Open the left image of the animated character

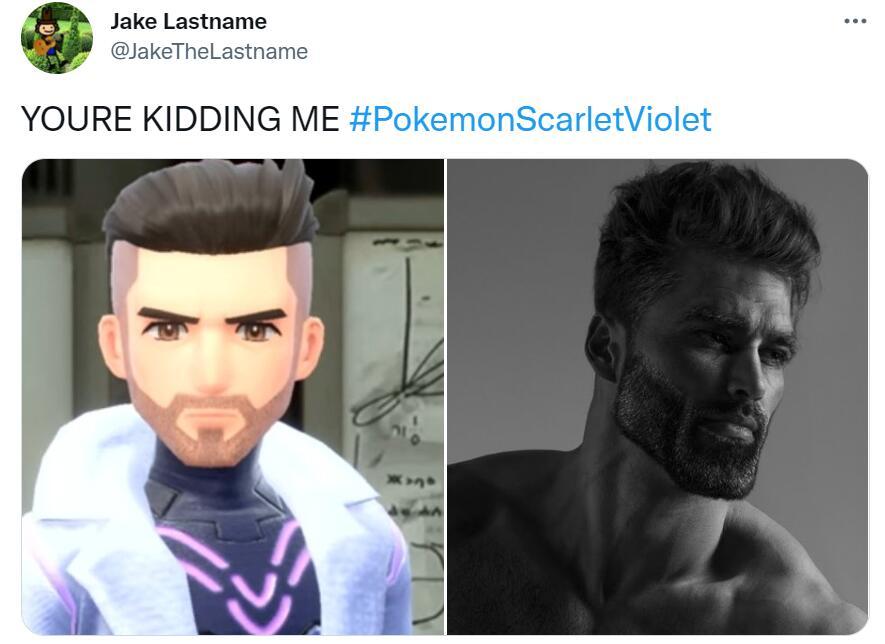click(x=232, y=396)
